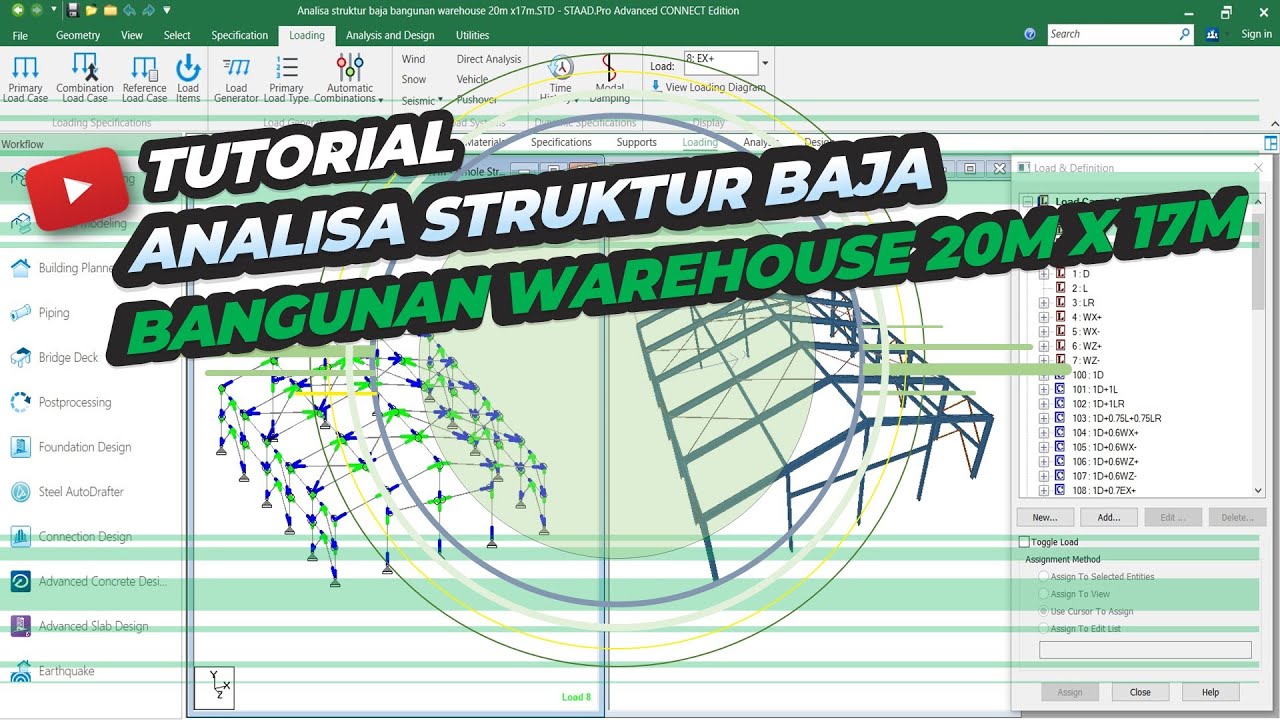Click View Loading Diagram

708,87
